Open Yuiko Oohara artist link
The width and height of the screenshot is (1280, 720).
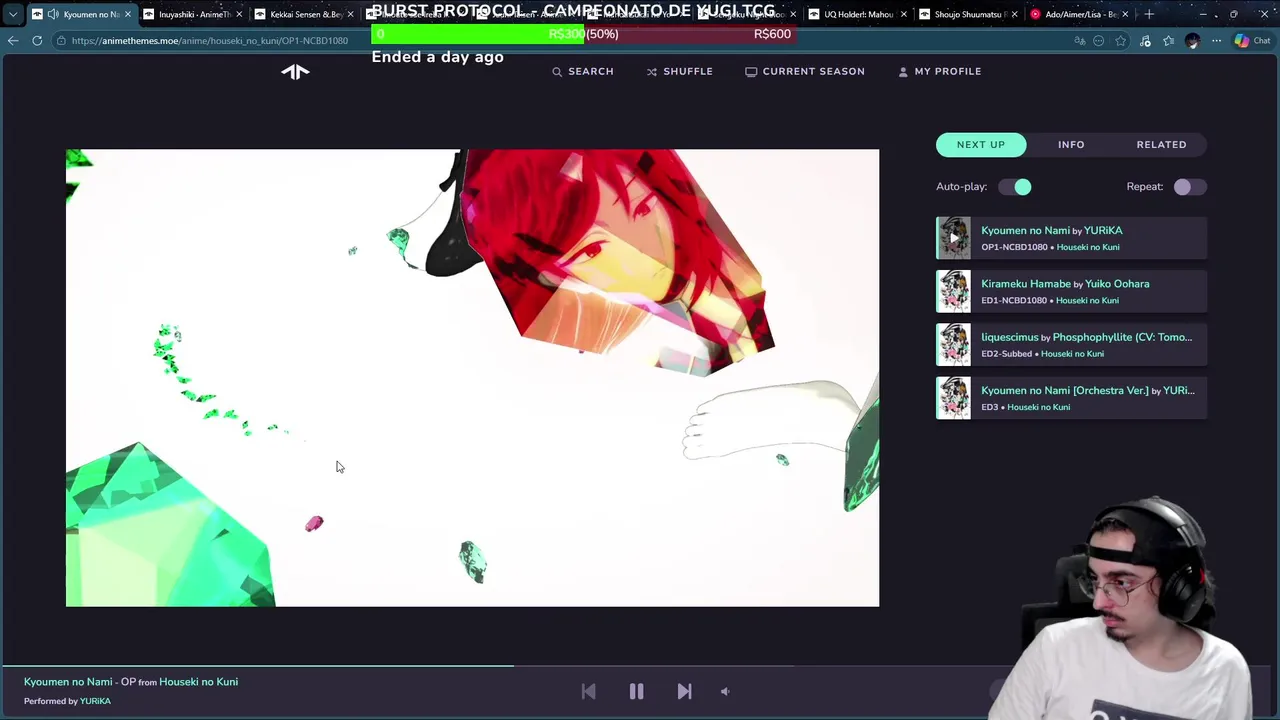tap(1117, 284)
